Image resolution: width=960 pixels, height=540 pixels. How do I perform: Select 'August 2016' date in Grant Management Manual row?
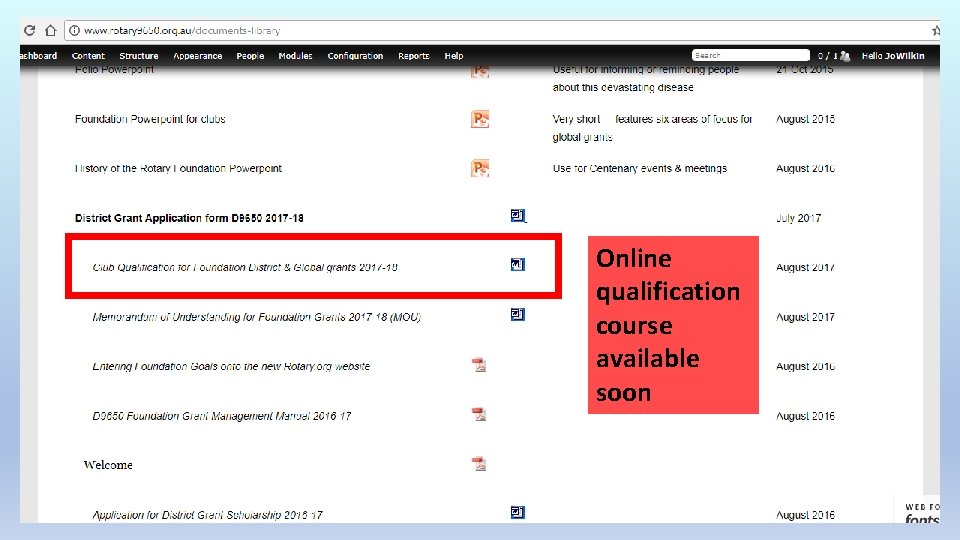pyautogui.click(x=805, y=416)
